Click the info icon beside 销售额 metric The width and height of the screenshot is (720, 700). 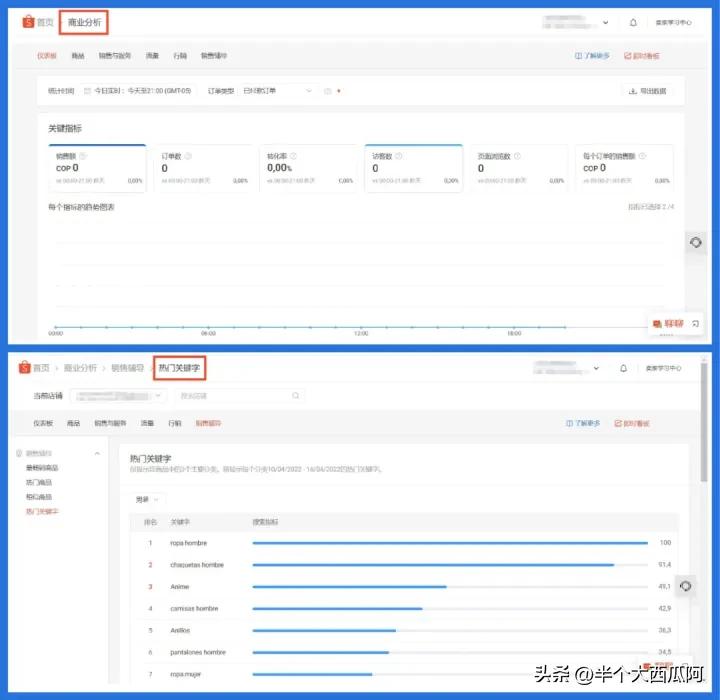tap(83, 156)
